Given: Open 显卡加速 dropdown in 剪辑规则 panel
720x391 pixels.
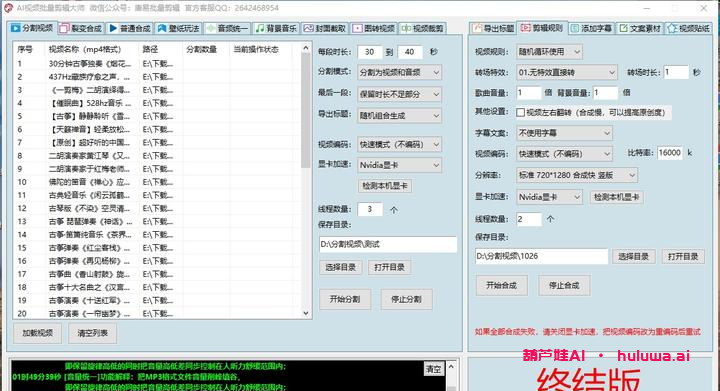Looking at the screenshot, I should coord(549,197).
